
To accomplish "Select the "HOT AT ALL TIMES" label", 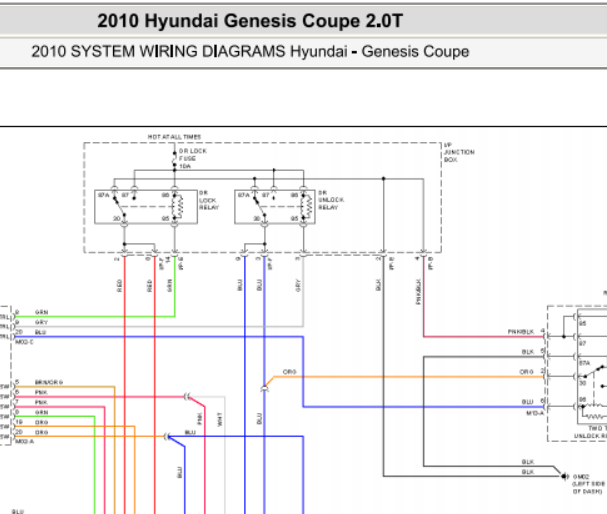I will (174, 137).
